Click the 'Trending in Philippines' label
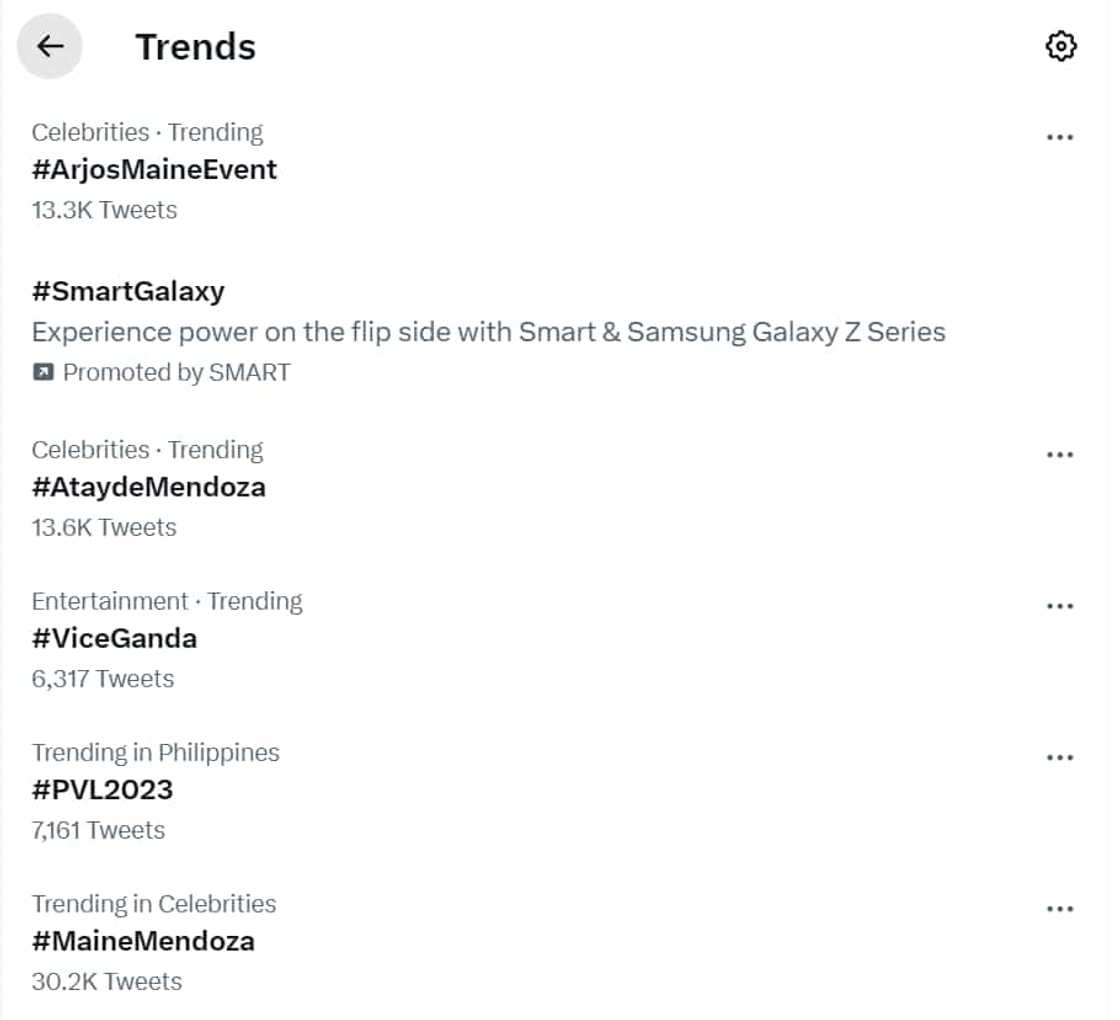Screen dimensions: 1120x1020 [x=155, y=752]
